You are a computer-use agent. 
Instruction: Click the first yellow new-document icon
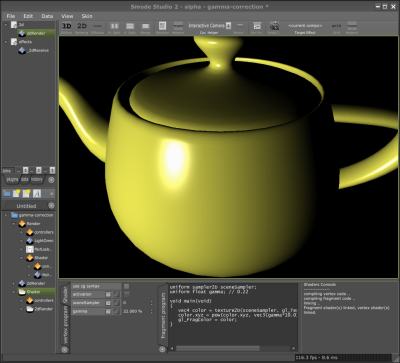tap(16, 193)
